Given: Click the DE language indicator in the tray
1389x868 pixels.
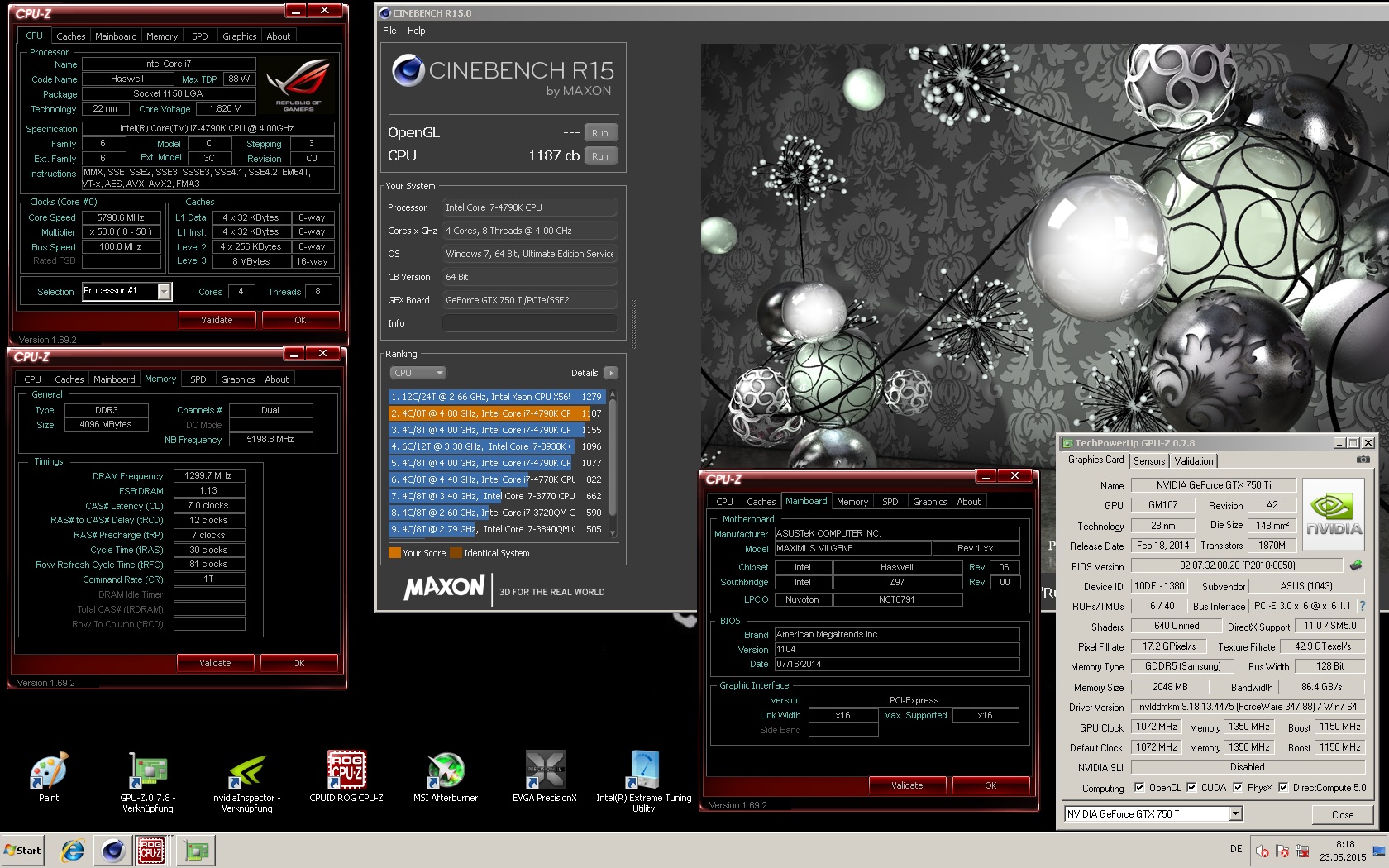Looking at the screenshot, I should 1236,849.
